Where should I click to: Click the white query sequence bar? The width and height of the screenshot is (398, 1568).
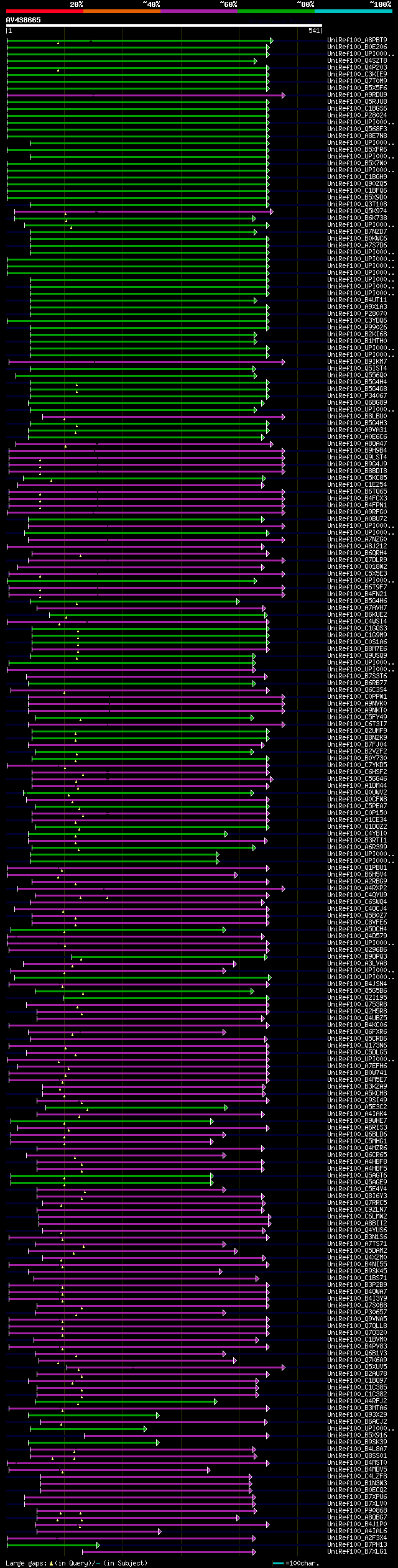point(164,25)
